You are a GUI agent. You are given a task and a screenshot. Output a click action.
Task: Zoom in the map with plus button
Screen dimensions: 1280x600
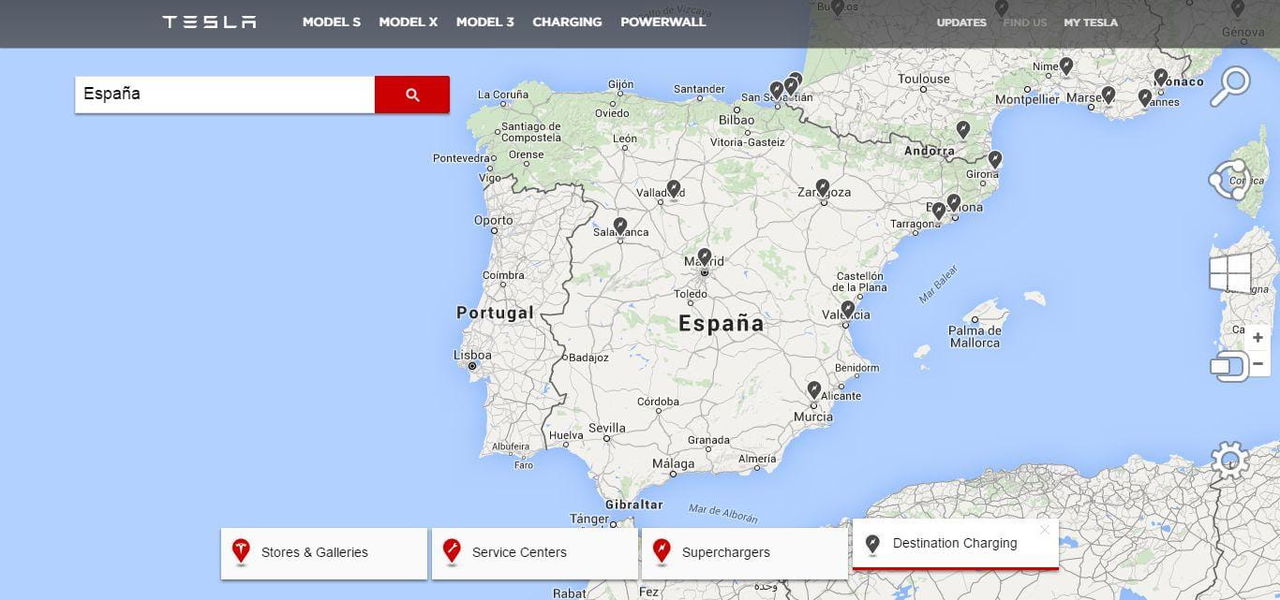click(x=1258, y=338)
